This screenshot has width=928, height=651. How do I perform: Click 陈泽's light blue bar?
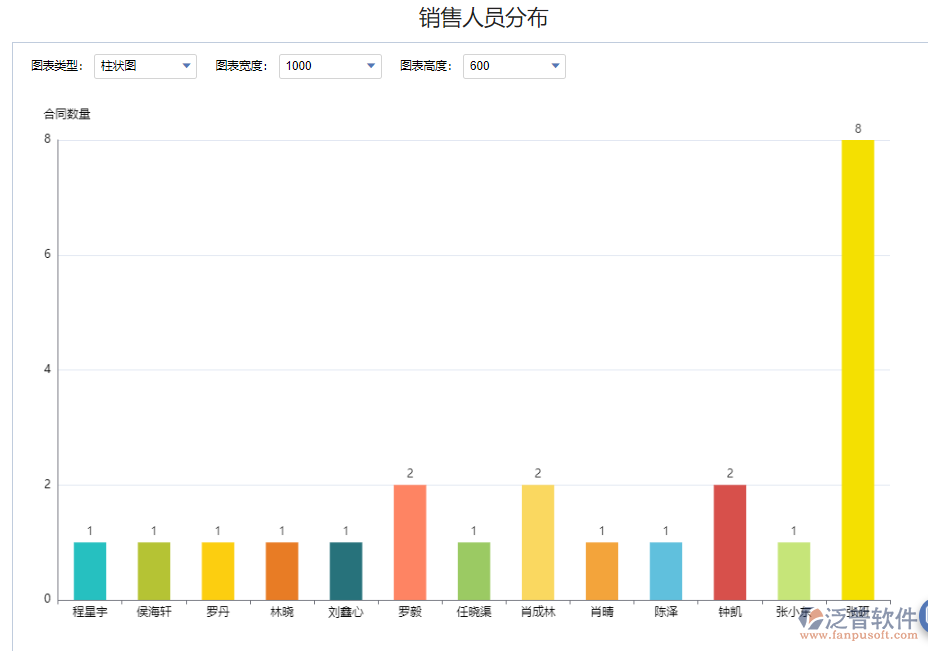click(665, 568)
